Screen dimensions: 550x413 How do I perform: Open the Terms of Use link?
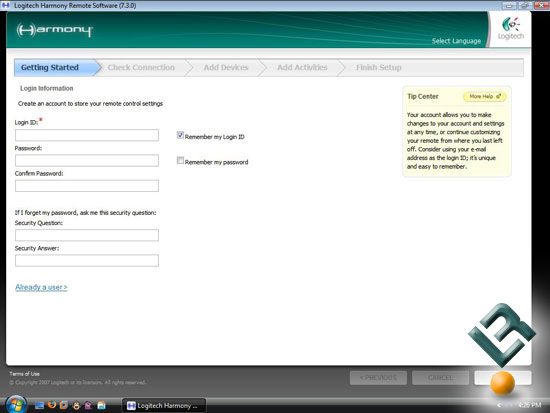coord(25,374)
